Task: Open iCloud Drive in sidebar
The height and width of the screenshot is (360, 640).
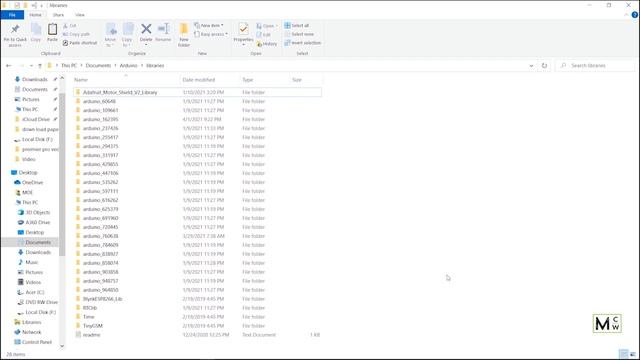Action: click(x=35, y=119)
